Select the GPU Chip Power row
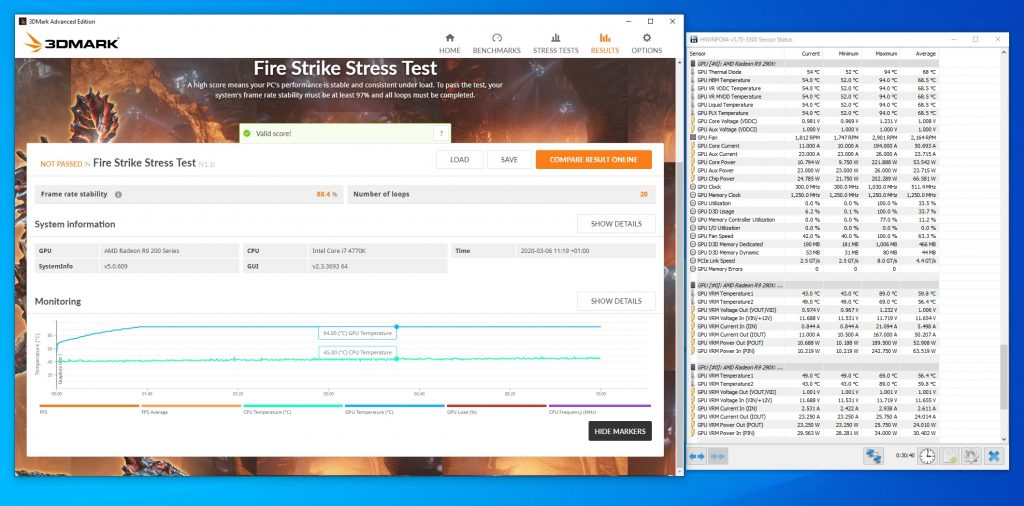The image size is (1024, 506). pyautogui.click(x=814, y=178)
